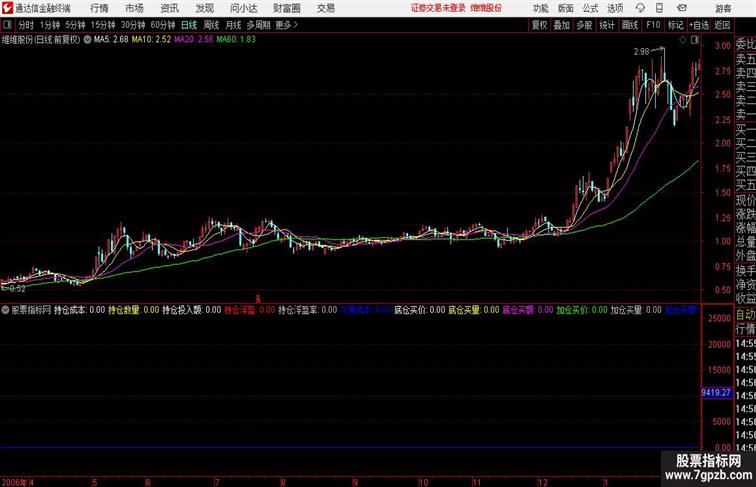Click the 持仓成本: 0.00 indicator field
The image size is (756, 487).
pos(79,310)
